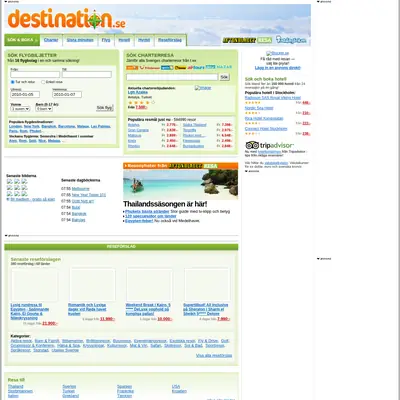Open the Gran Canaria charter destination link
Image resolution: width=400 pixels, height=400 pixels.
pos(138,130)
